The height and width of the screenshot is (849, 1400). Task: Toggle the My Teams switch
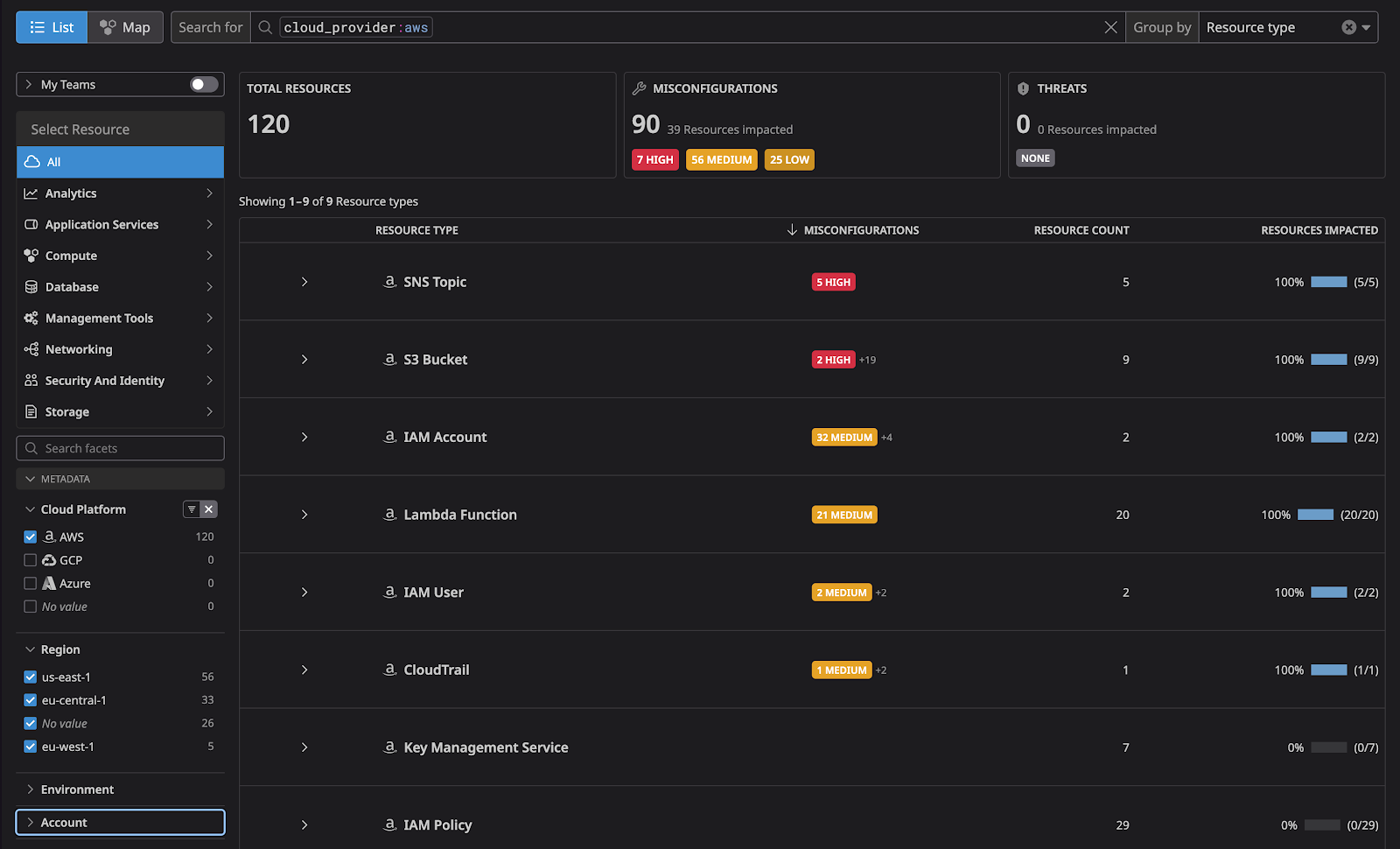204,84
